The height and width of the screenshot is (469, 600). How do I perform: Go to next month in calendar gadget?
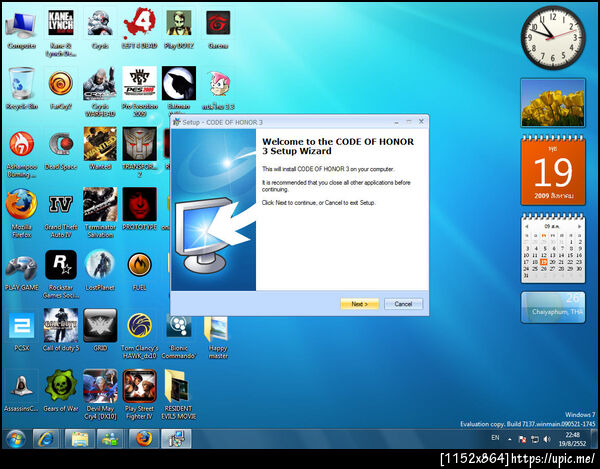coord(579,226)
